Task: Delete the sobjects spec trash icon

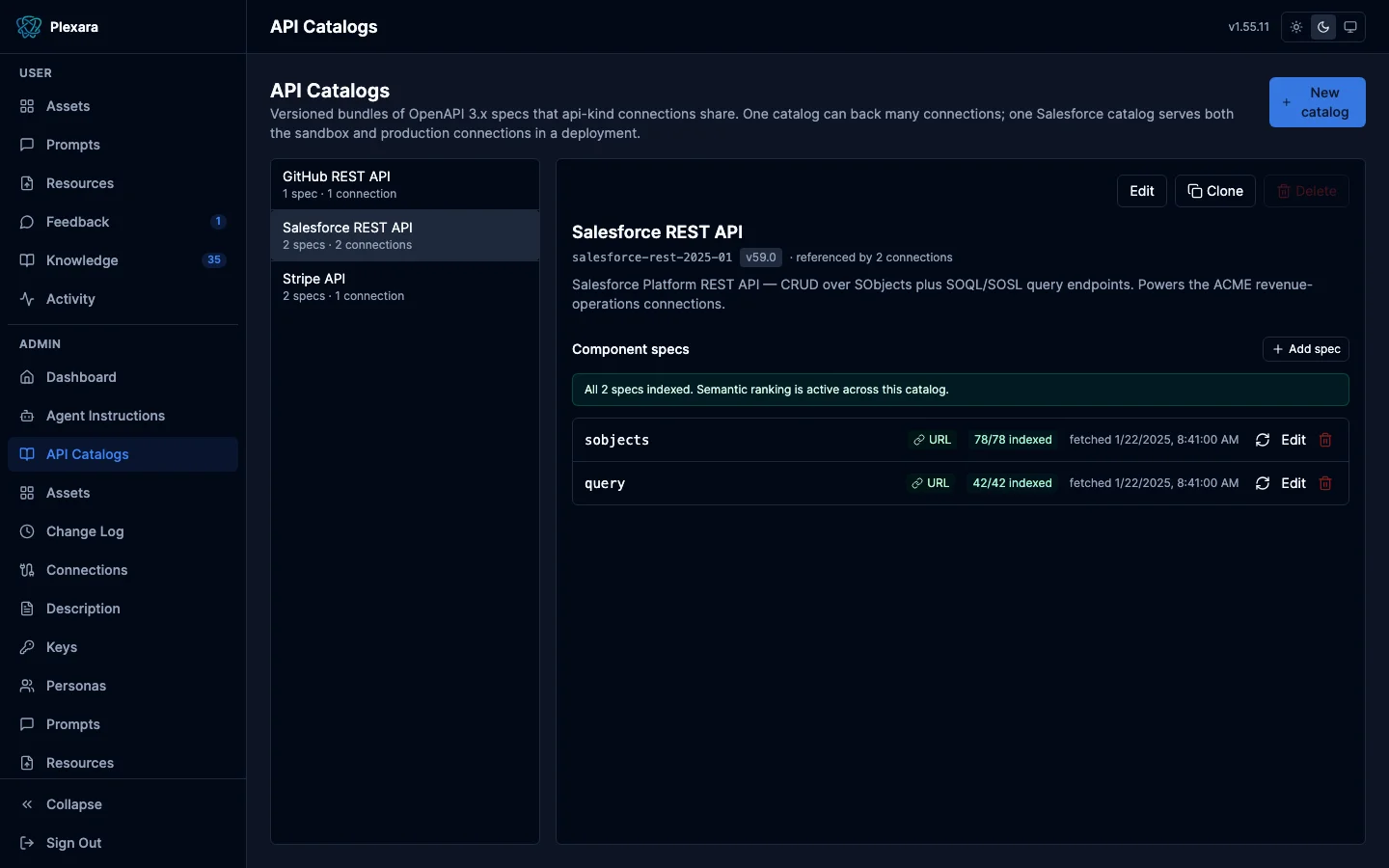Action: pyautogui.click(x=1325, y=440)
